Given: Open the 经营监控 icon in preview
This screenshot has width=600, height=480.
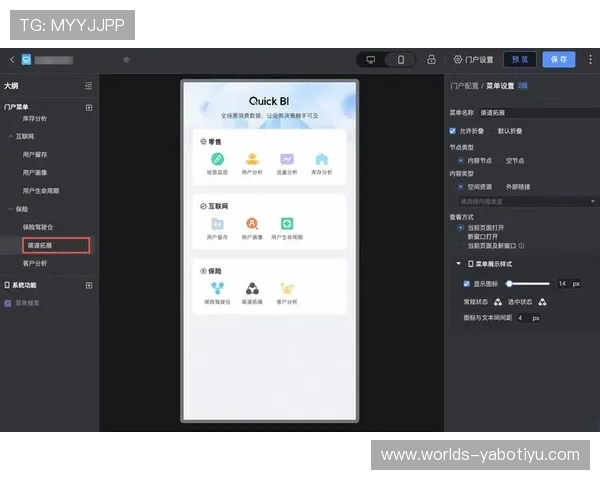Looking at the screenshot, I should 217,159.
